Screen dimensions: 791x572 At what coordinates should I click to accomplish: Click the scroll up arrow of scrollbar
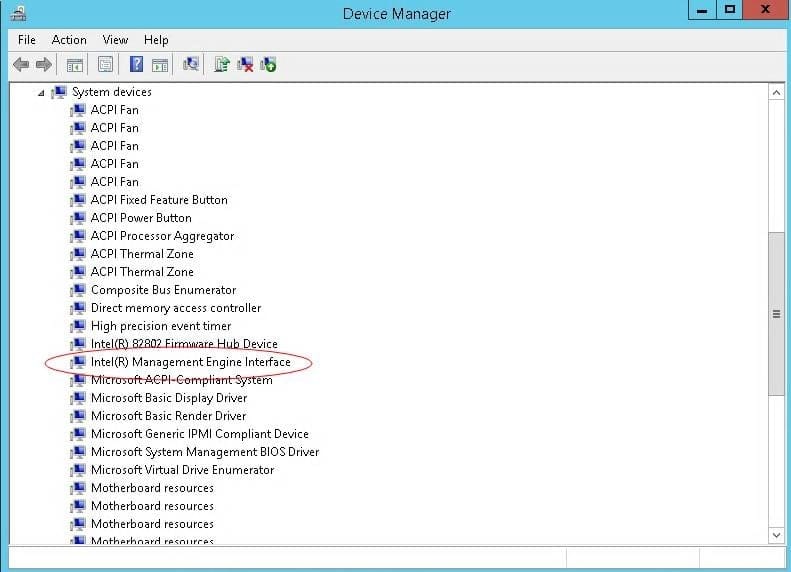[776, 92]
